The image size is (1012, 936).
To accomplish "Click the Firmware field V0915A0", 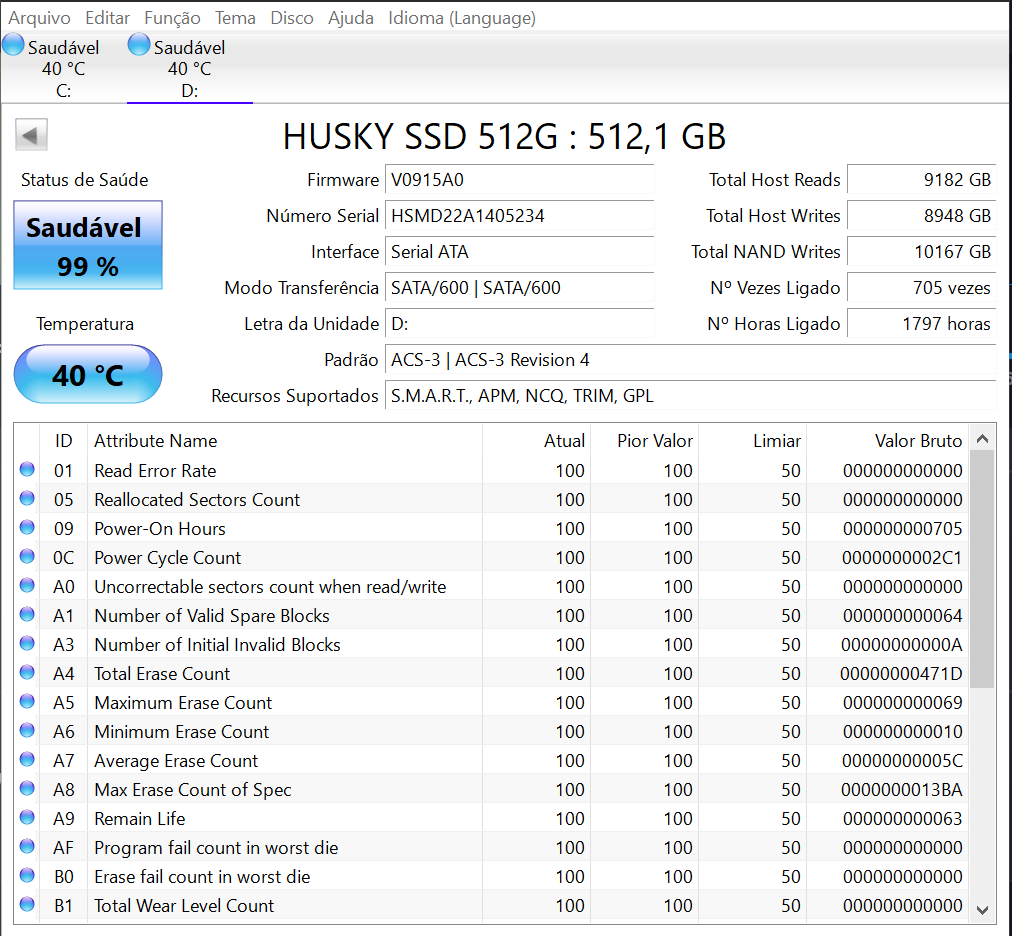I will pyautogui.click(x=520, y=179).
